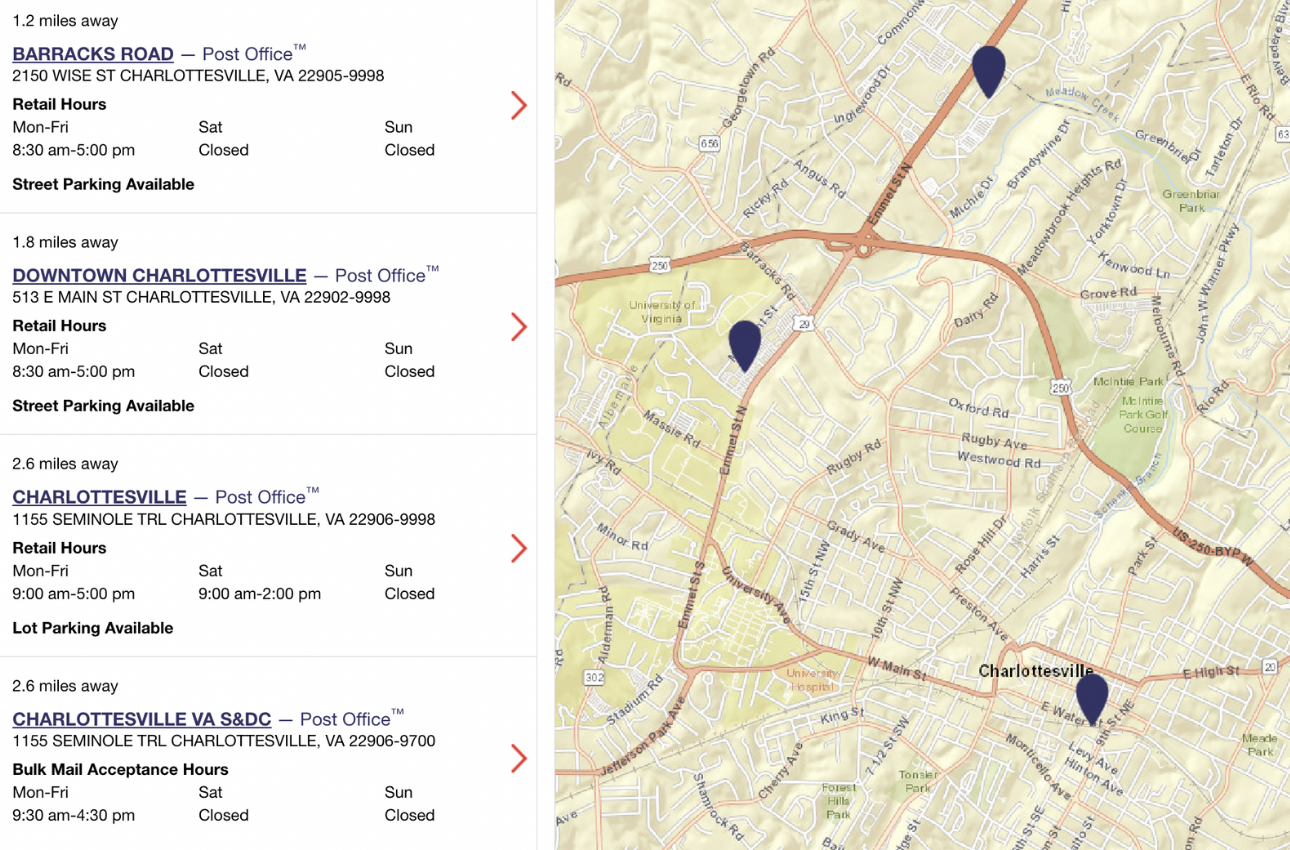Screen dimensions: 1290x850
Task: Click the '9:00 am-5:00 pm' Mon-Fri hours
Action: [73, 594]
